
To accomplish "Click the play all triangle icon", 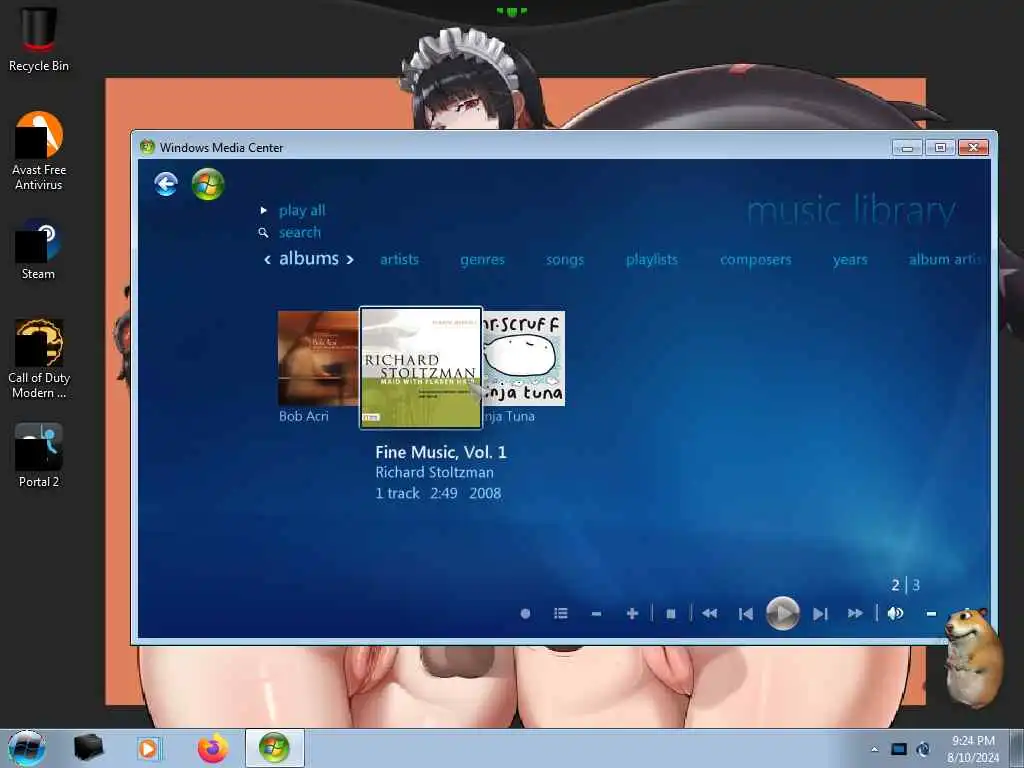I will tap(263, 210).
